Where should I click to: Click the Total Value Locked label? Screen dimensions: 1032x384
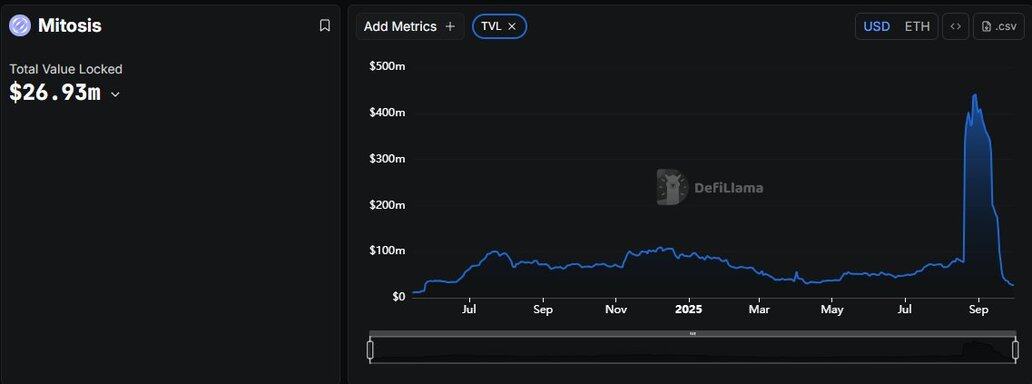tap(66, 69)
